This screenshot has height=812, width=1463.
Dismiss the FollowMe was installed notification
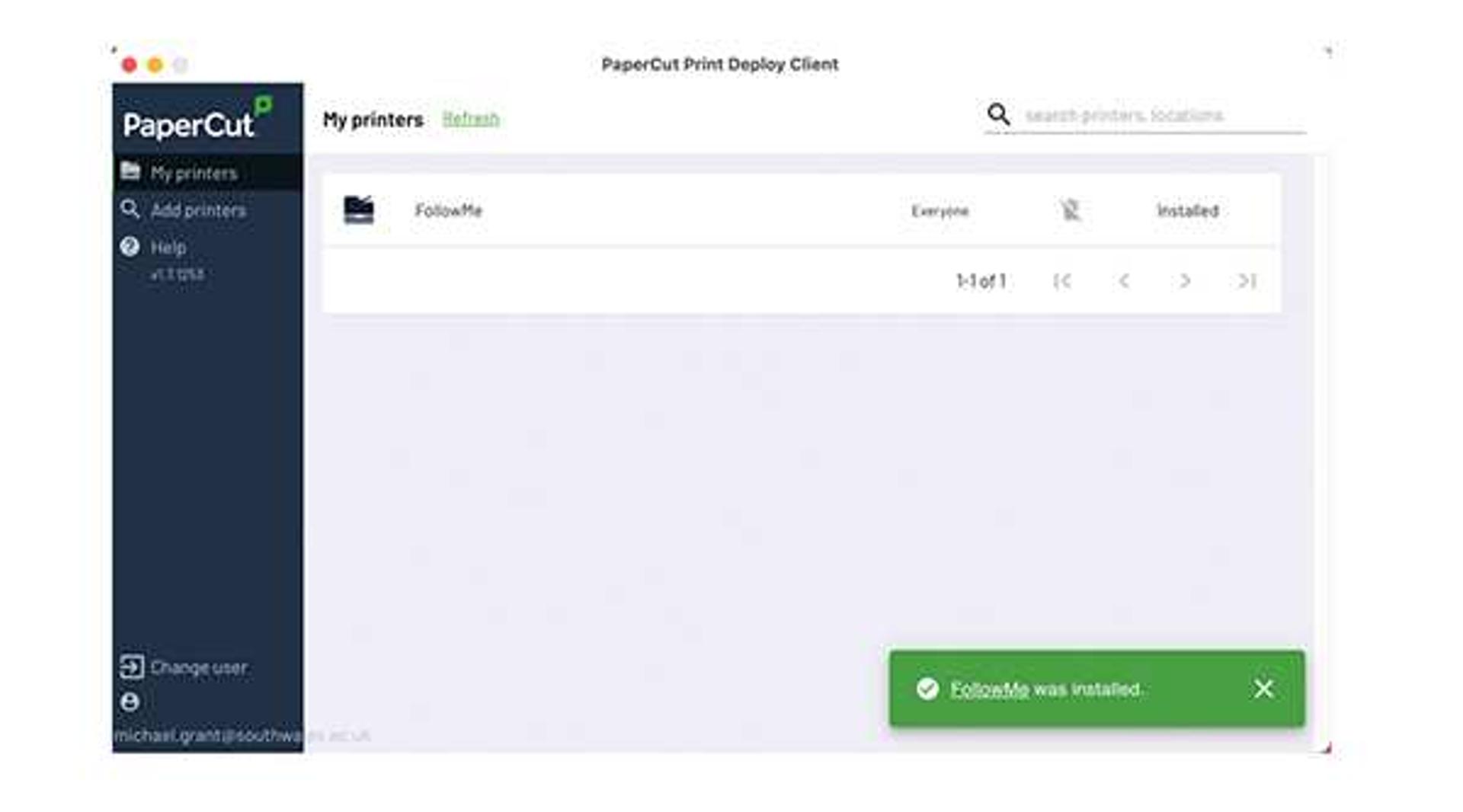pyautogui.click(x=1263, y=689)
